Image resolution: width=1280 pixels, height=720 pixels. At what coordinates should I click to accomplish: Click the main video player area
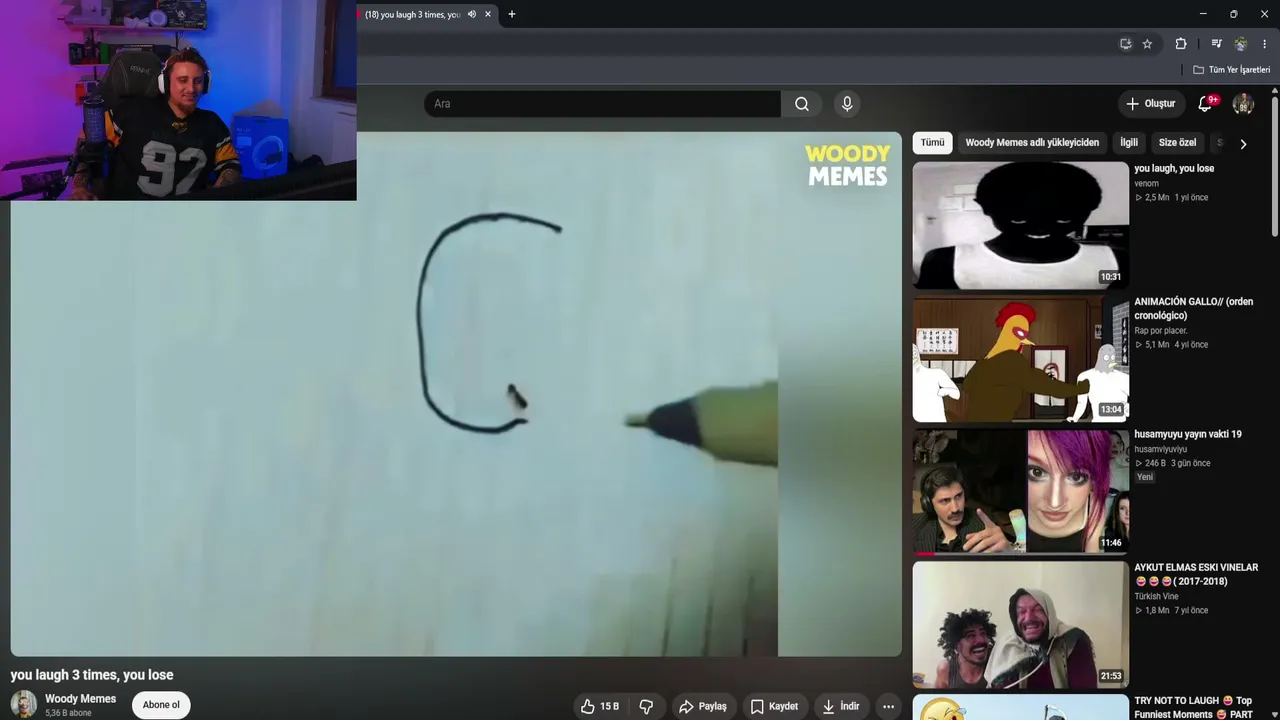click(456, 394)
